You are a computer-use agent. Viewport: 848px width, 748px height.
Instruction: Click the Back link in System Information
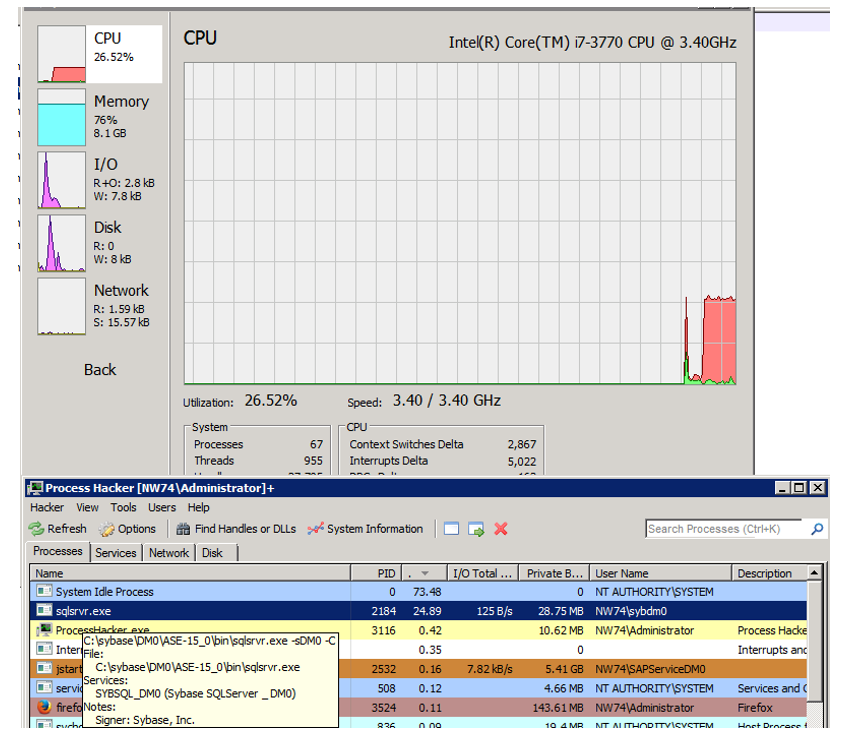(100, 370)
